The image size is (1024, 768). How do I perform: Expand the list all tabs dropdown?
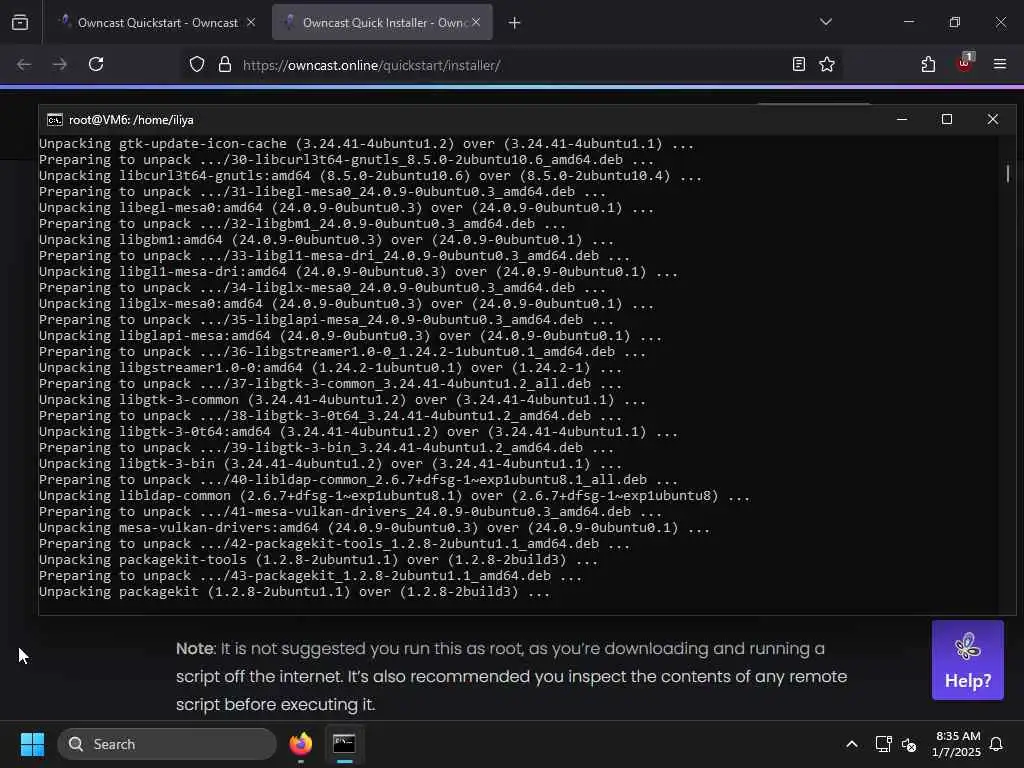click(825, 22)
